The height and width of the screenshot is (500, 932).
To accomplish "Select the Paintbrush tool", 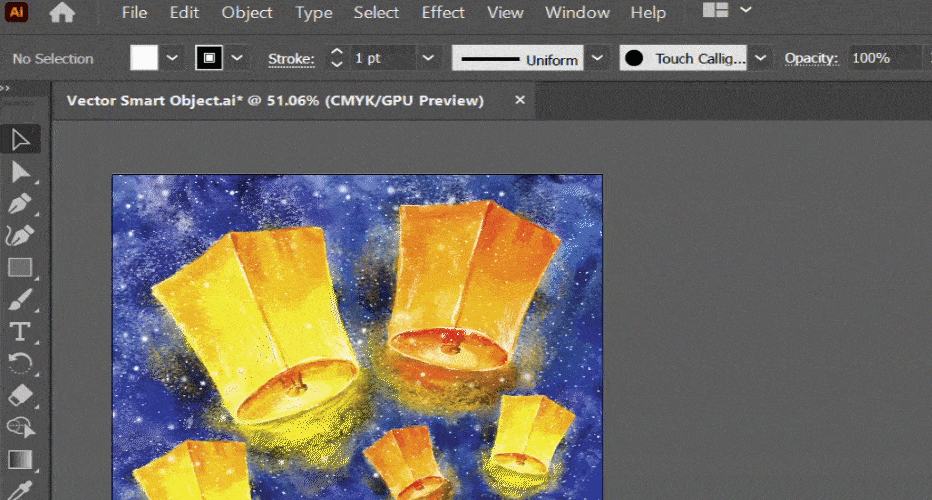I will tap(20, 299).
